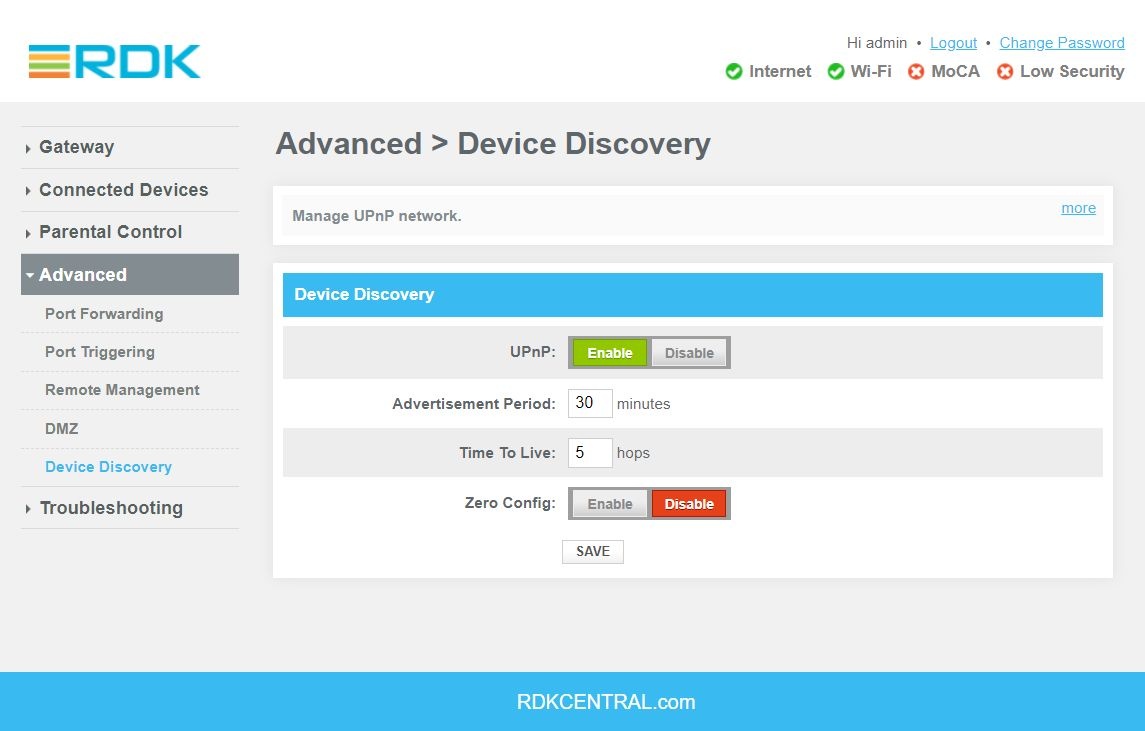Expand the Troubleshooting section
The image size is (1145, 731).
[111, 508]
